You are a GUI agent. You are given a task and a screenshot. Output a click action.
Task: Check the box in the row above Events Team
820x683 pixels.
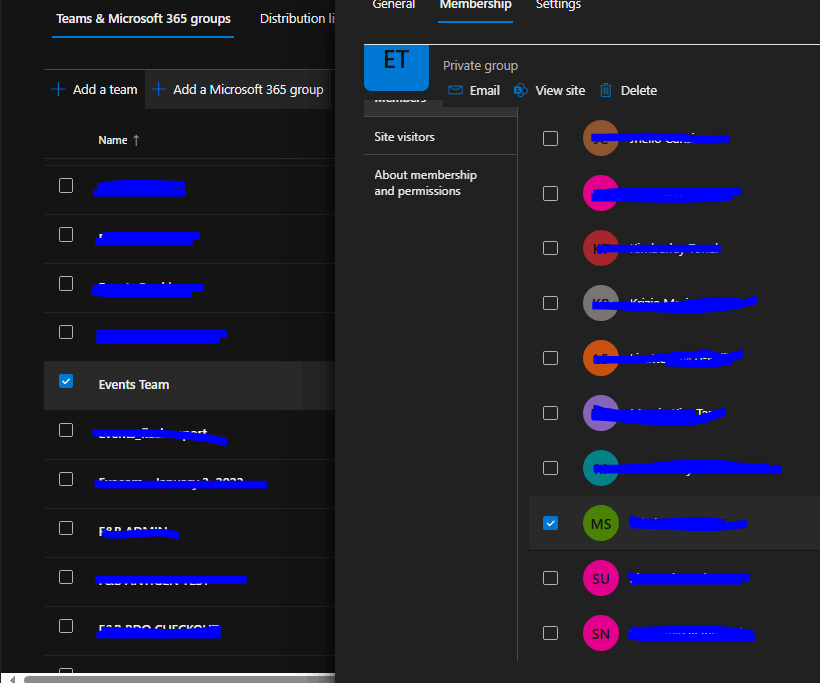(66, 332)
